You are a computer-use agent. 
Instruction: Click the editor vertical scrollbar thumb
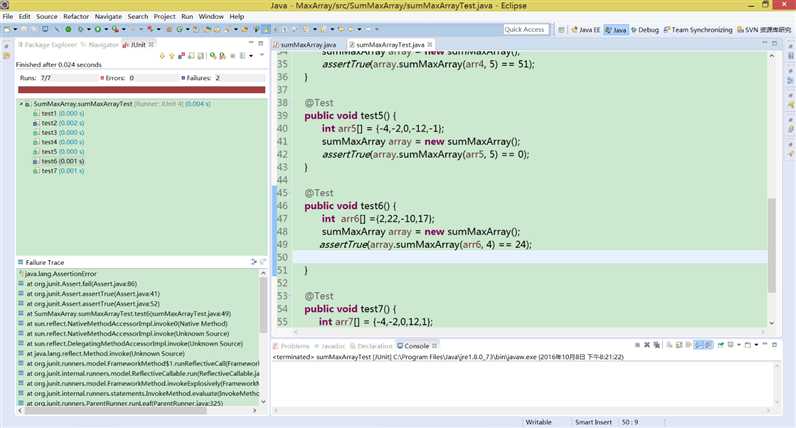click(772, 245)
